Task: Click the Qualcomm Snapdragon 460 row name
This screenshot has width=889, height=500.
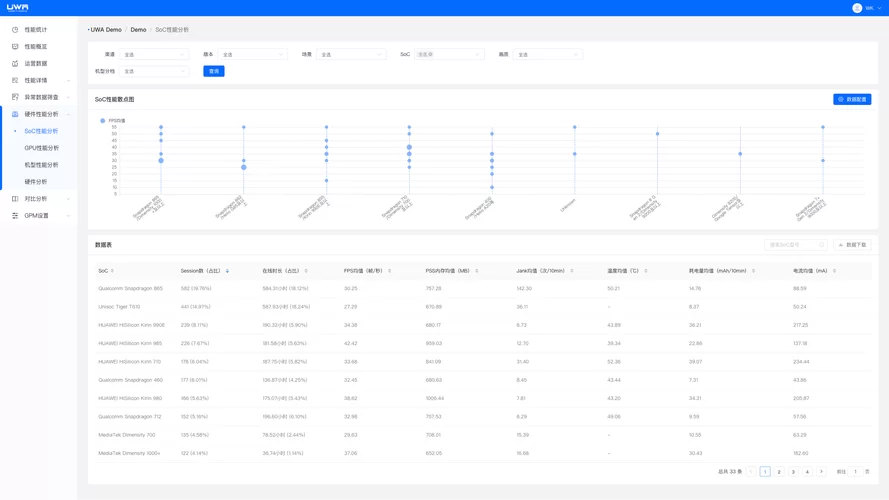Action: point(130,380)
